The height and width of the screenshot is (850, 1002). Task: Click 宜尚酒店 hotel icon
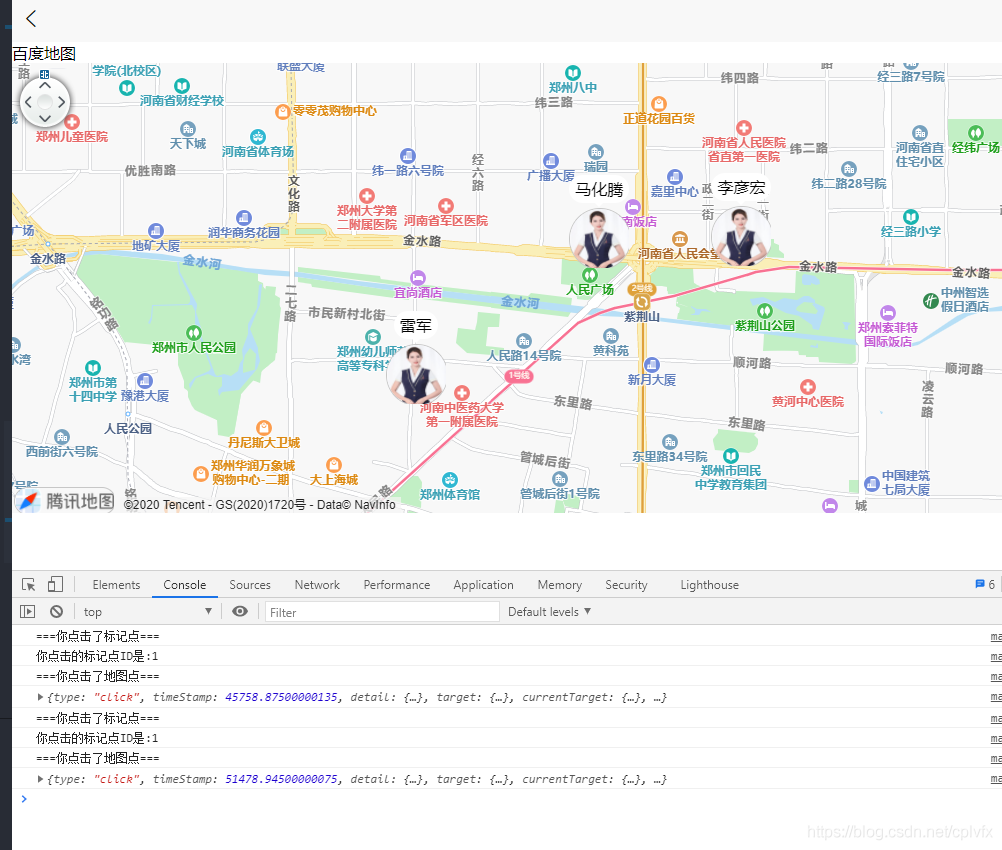418,278
